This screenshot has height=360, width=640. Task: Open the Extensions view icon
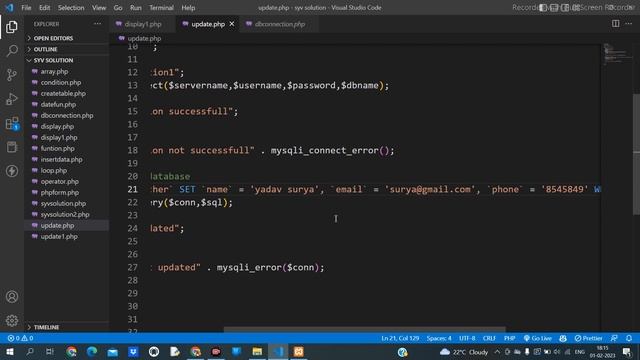click(x=12, y=123)
